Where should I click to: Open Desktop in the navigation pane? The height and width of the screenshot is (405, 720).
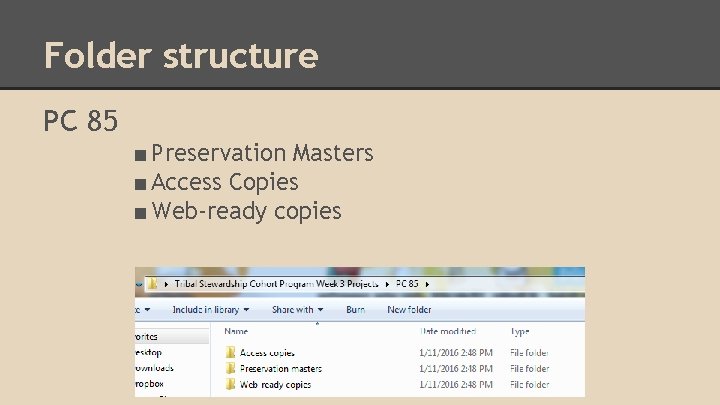[148, 352]
